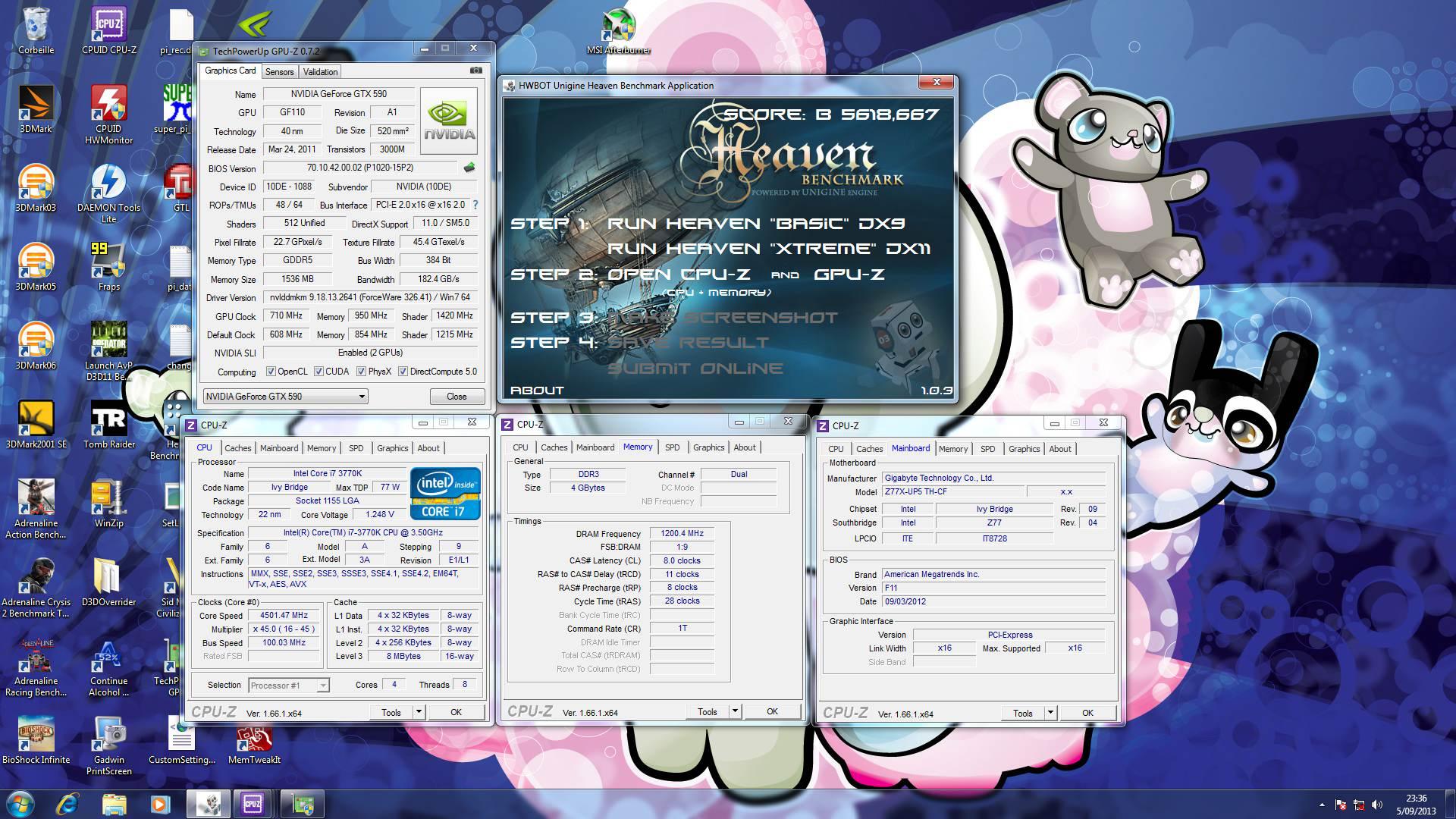Click Close button in GPU-Z
The height and width of the screenshot is (819, 1456).
click(x=457, y=396)
